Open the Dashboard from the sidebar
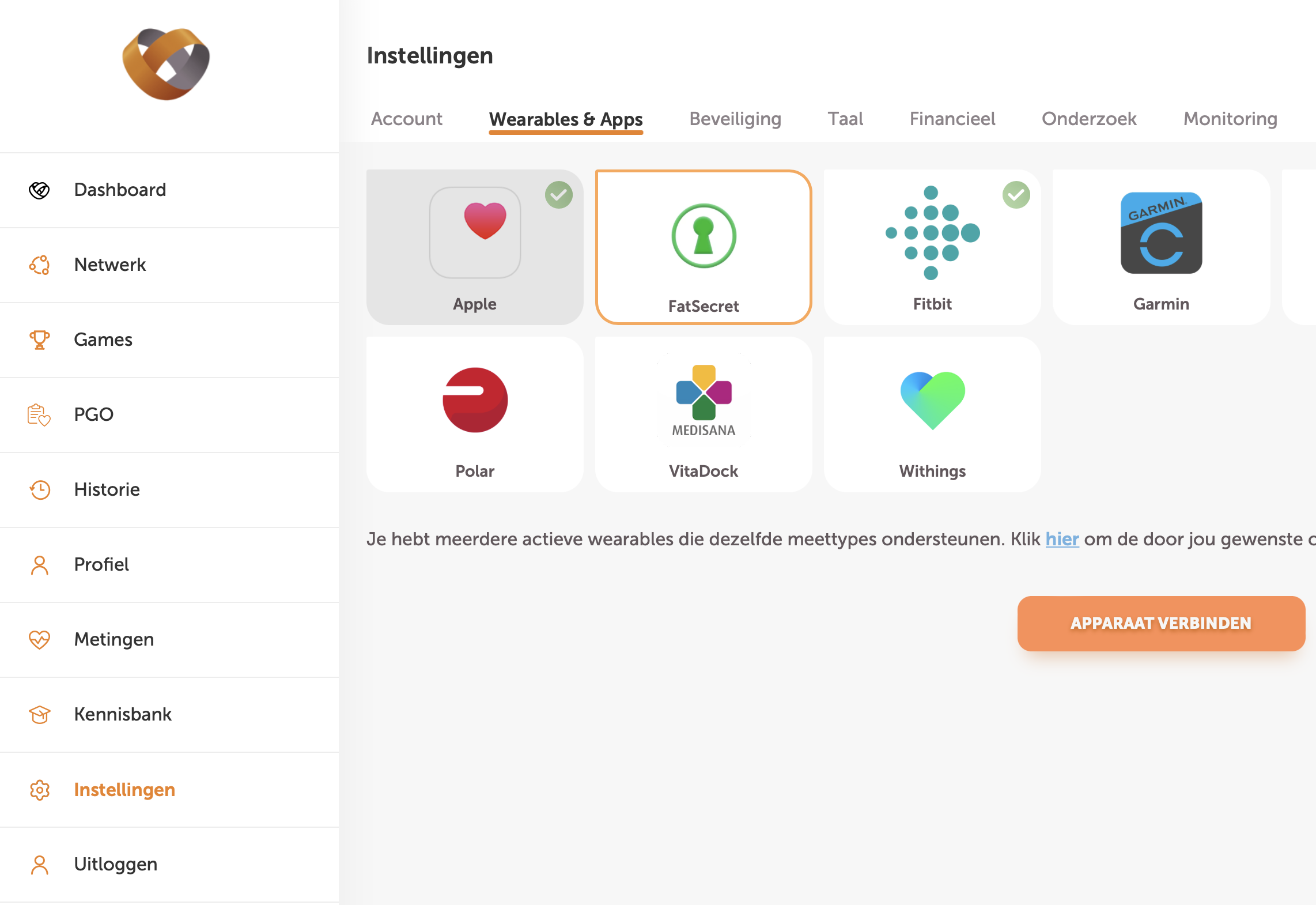Screen dimensions: 1316x905 coord(120,190)
